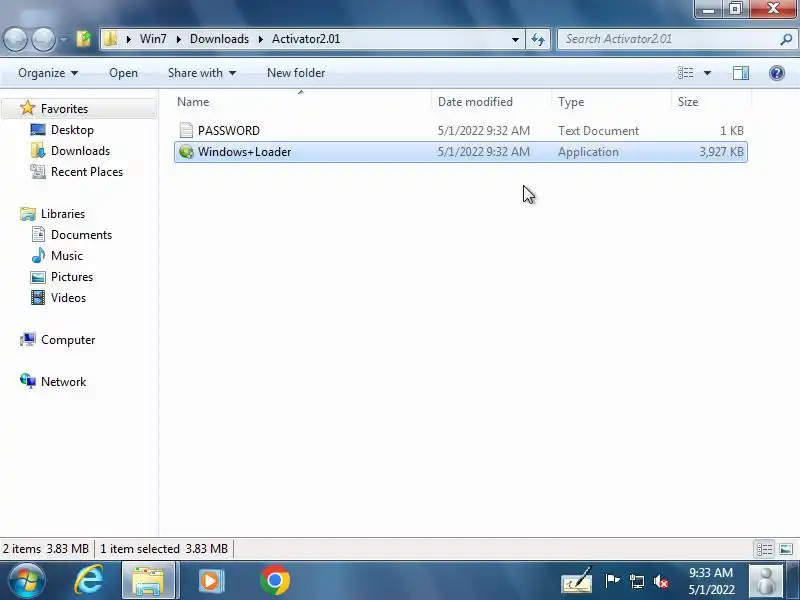Open Desktop under Favorites
The width and height of the screenshot is (800, 600).
point(72,130)
